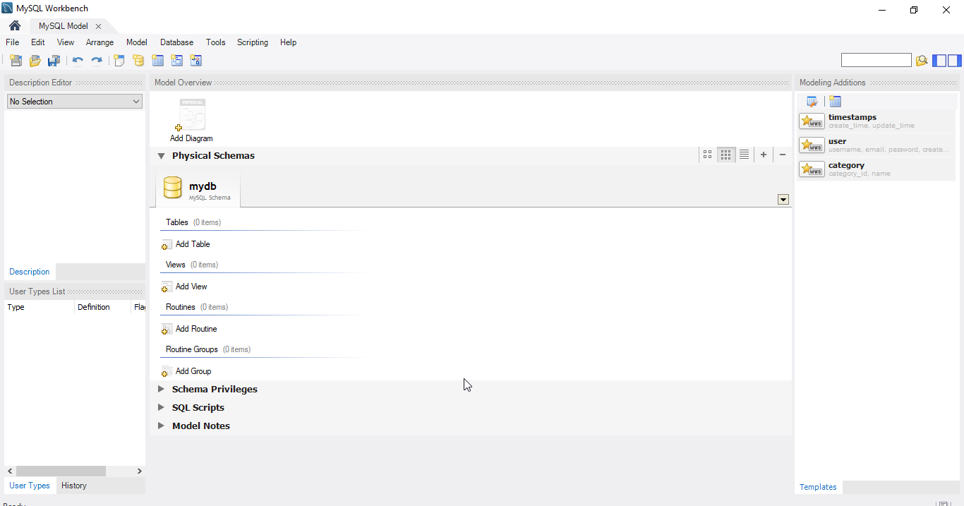Open the Help menu
This screenshot has height=506, width=964.
288,42
